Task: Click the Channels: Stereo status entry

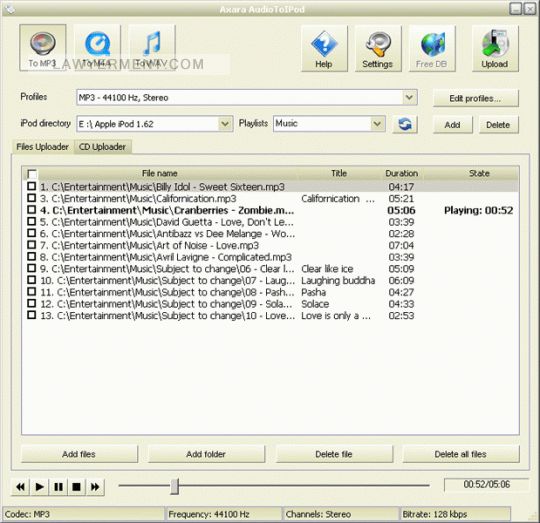Action: 341,514
